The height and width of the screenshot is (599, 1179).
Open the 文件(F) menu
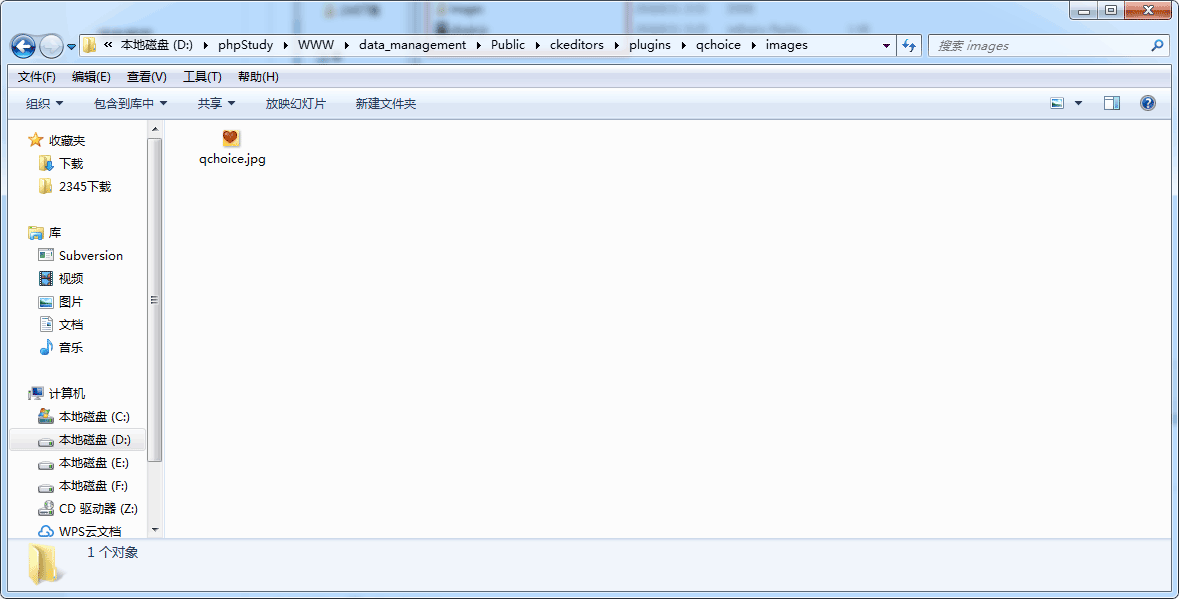(x=37, y=77)
